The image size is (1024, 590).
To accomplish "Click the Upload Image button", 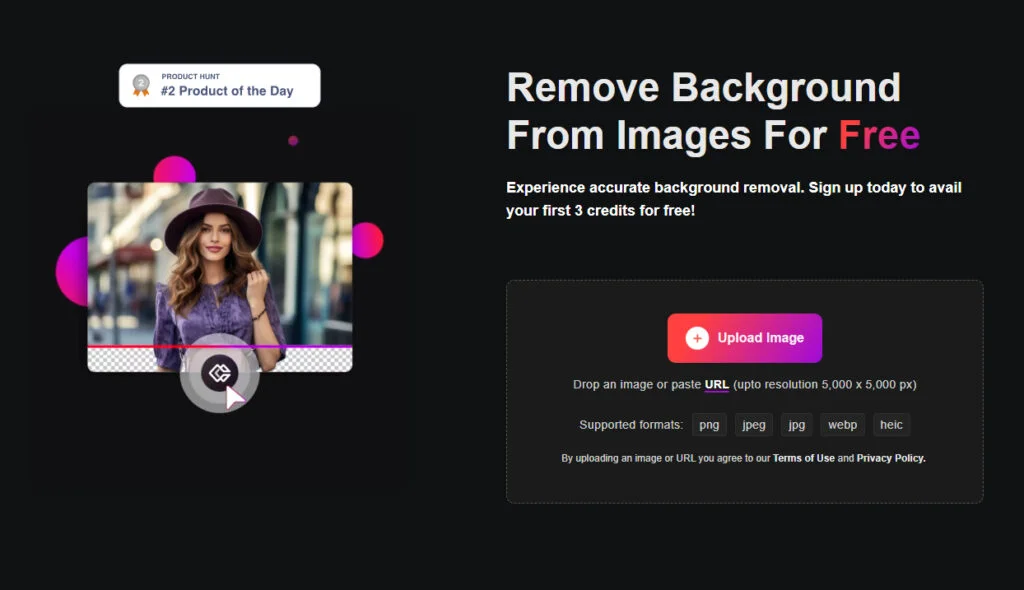I will coord(745,338).
